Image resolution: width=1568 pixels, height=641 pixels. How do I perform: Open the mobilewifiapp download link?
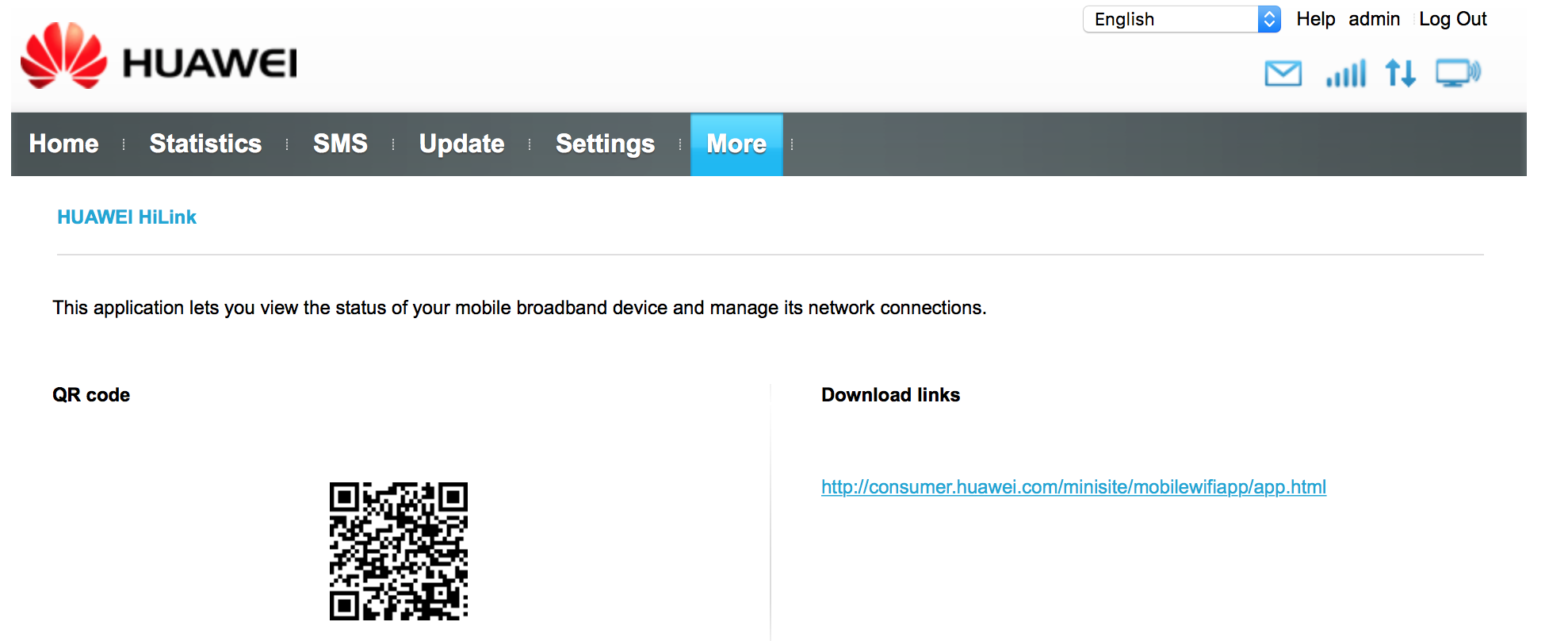pos(1073,487)
